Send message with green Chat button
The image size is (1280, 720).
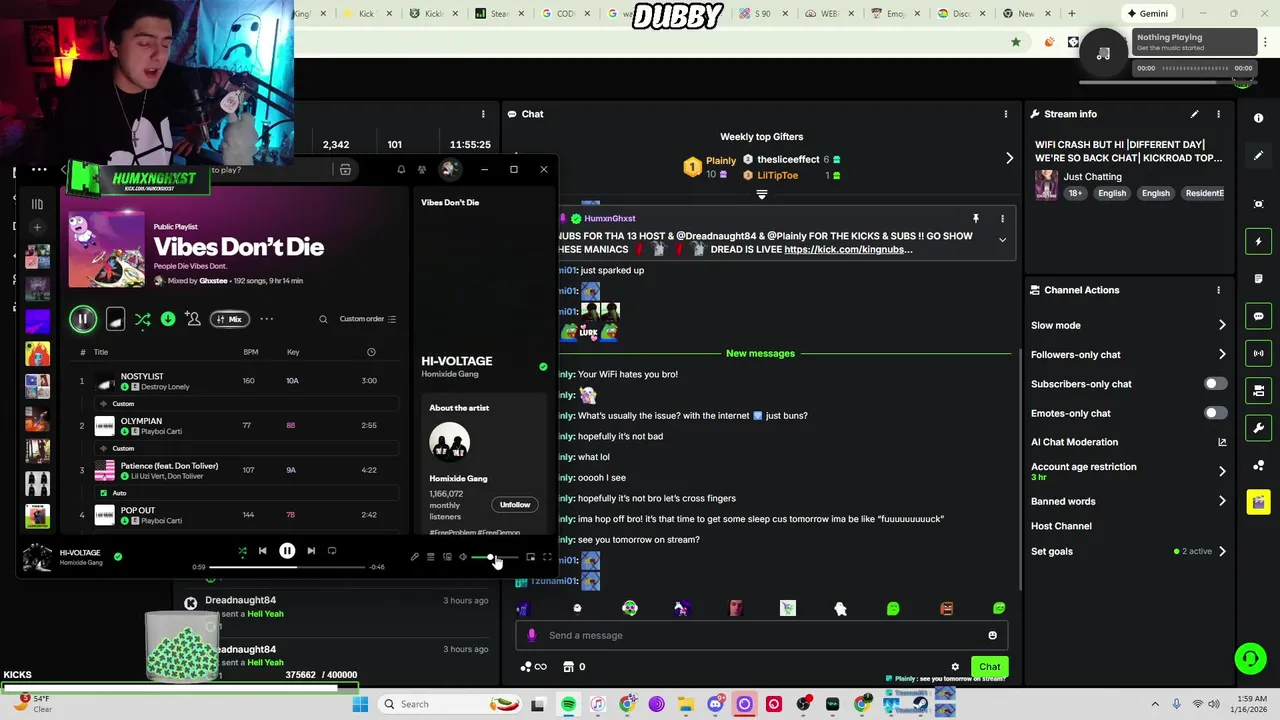pos(989,667)
